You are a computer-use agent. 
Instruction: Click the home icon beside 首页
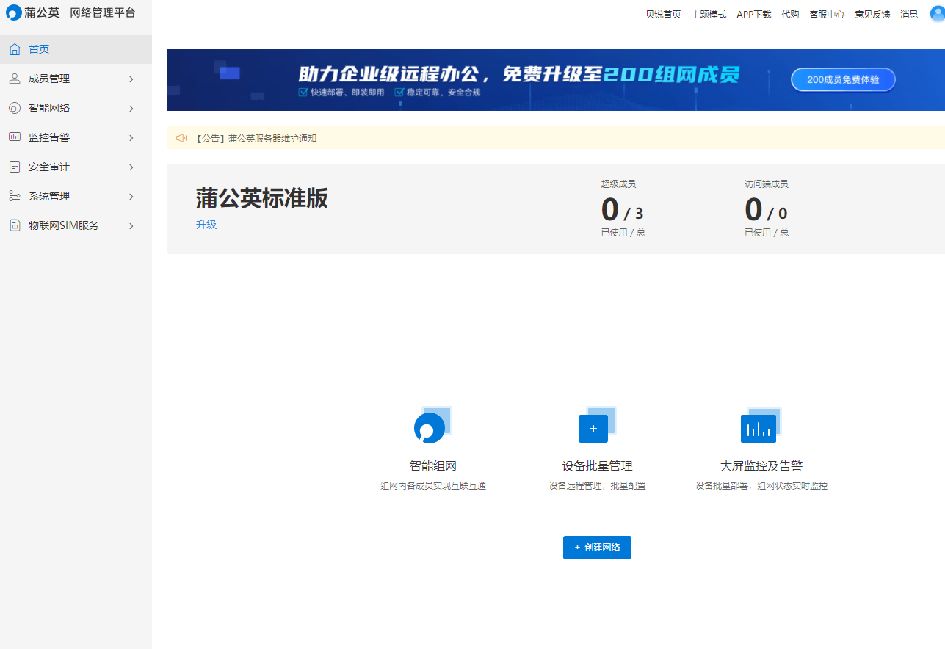tap(15, 49)
